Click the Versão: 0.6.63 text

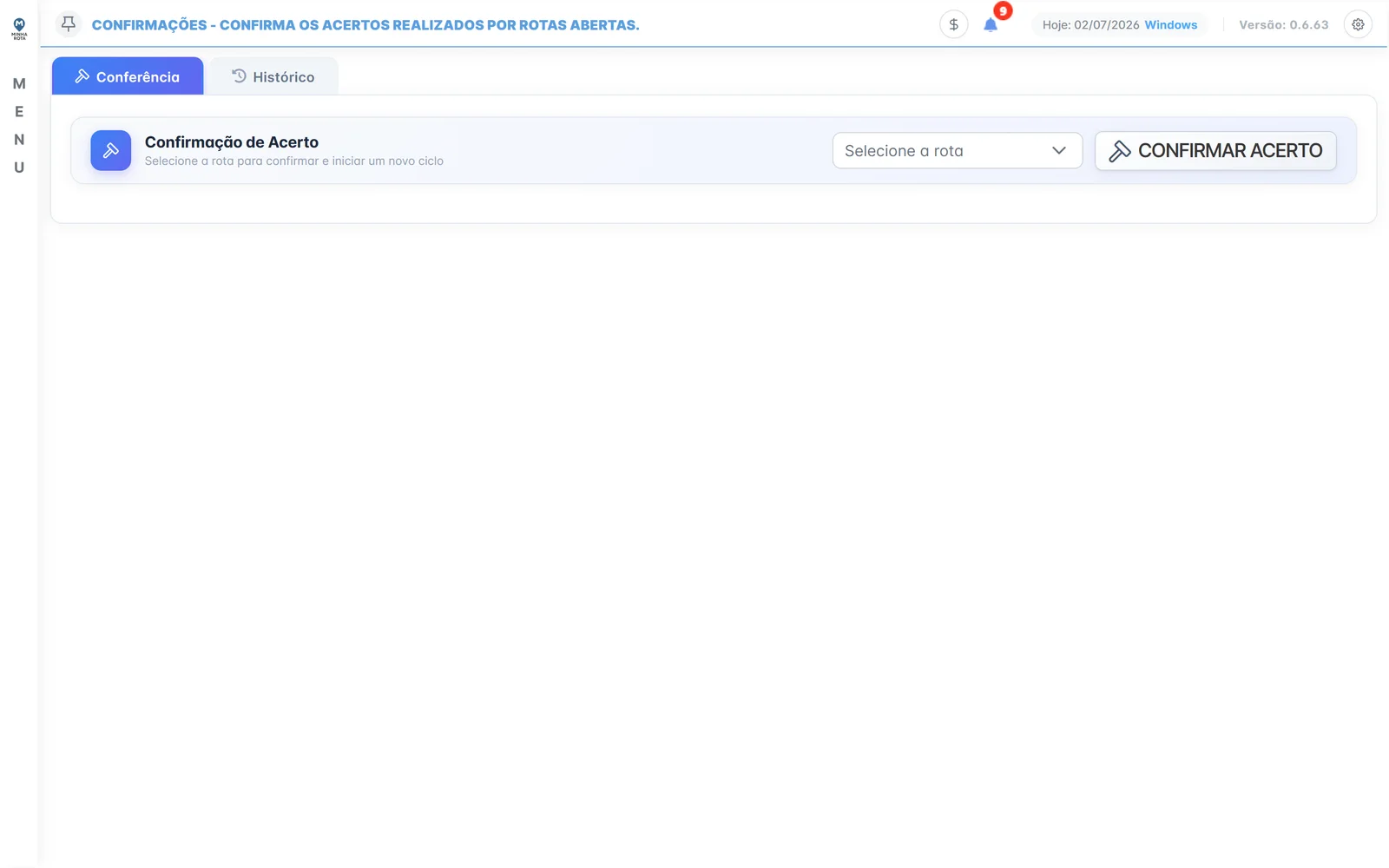pos(1283,24)
